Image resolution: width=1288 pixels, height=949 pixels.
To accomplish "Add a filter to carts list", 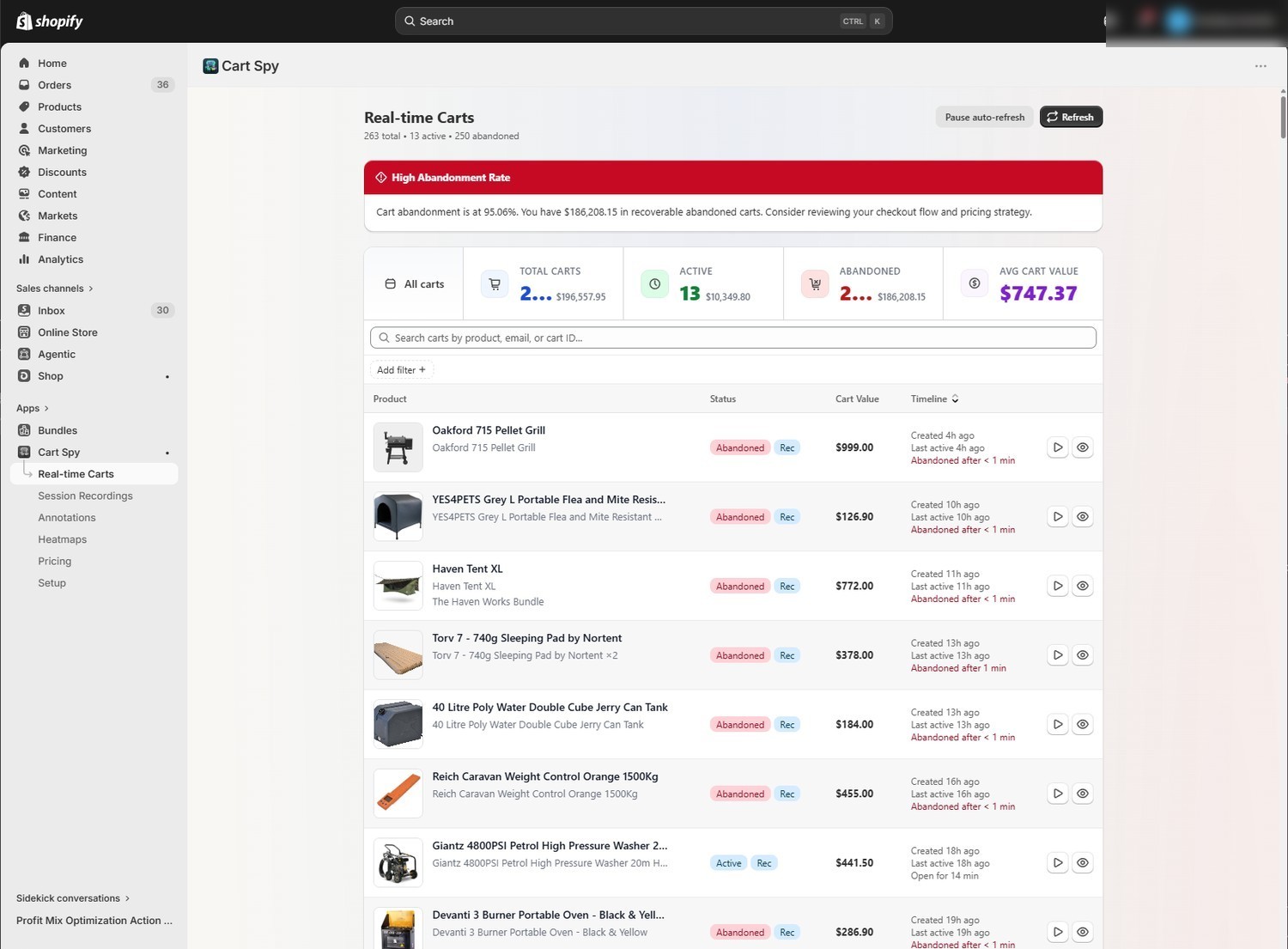I will tap(401, 370).
